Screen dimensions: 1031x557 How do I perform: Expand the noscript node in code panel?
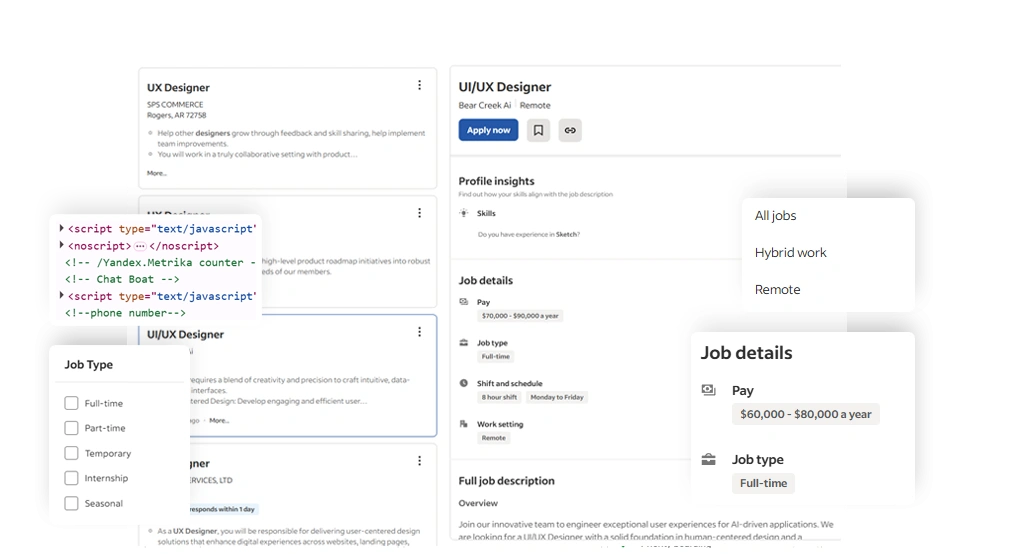[61, 245]
